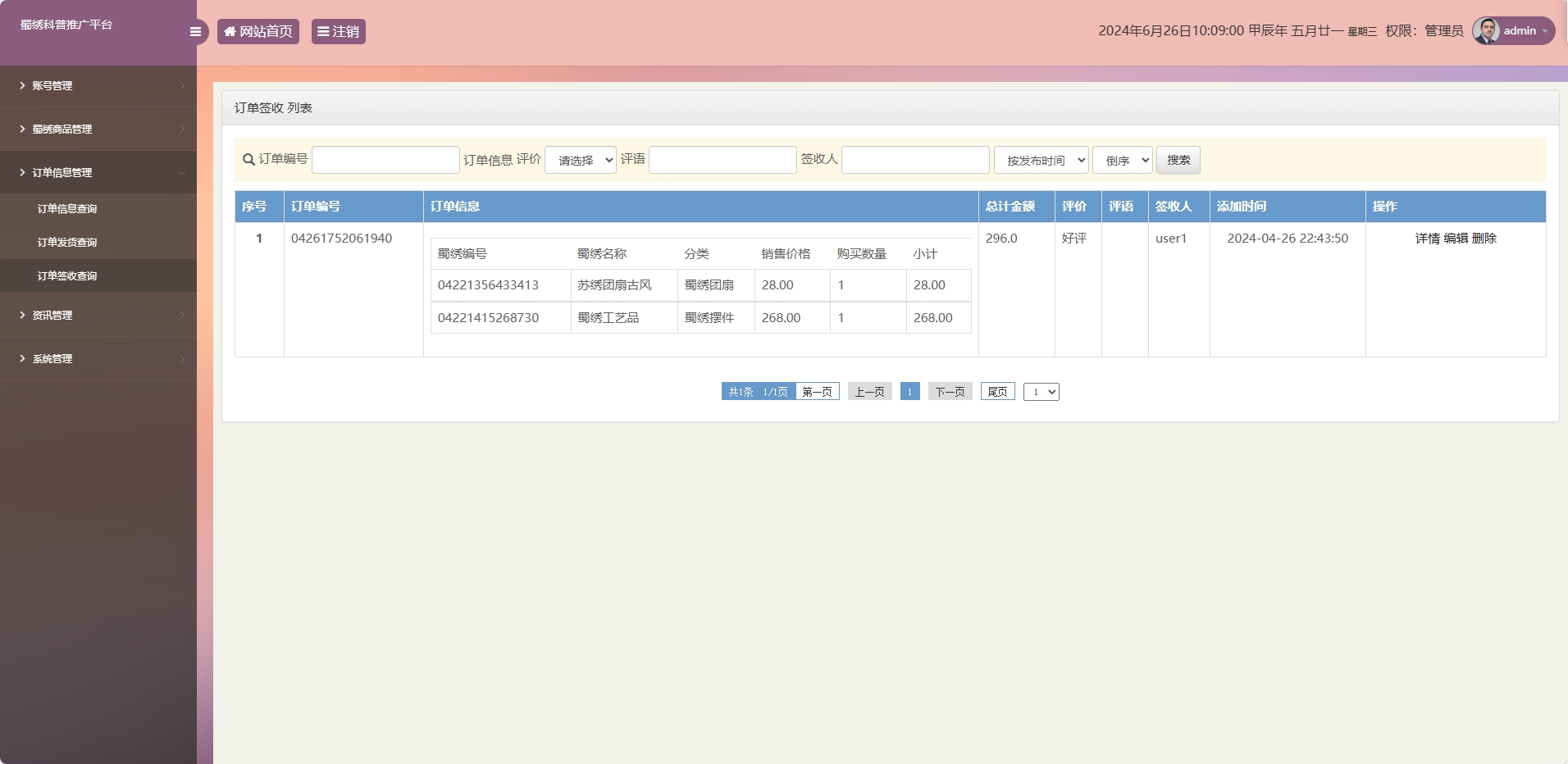This screenshot has height=764, width=1568.
Task: Go to 尾页 in pagination
Action: [997, 391]
